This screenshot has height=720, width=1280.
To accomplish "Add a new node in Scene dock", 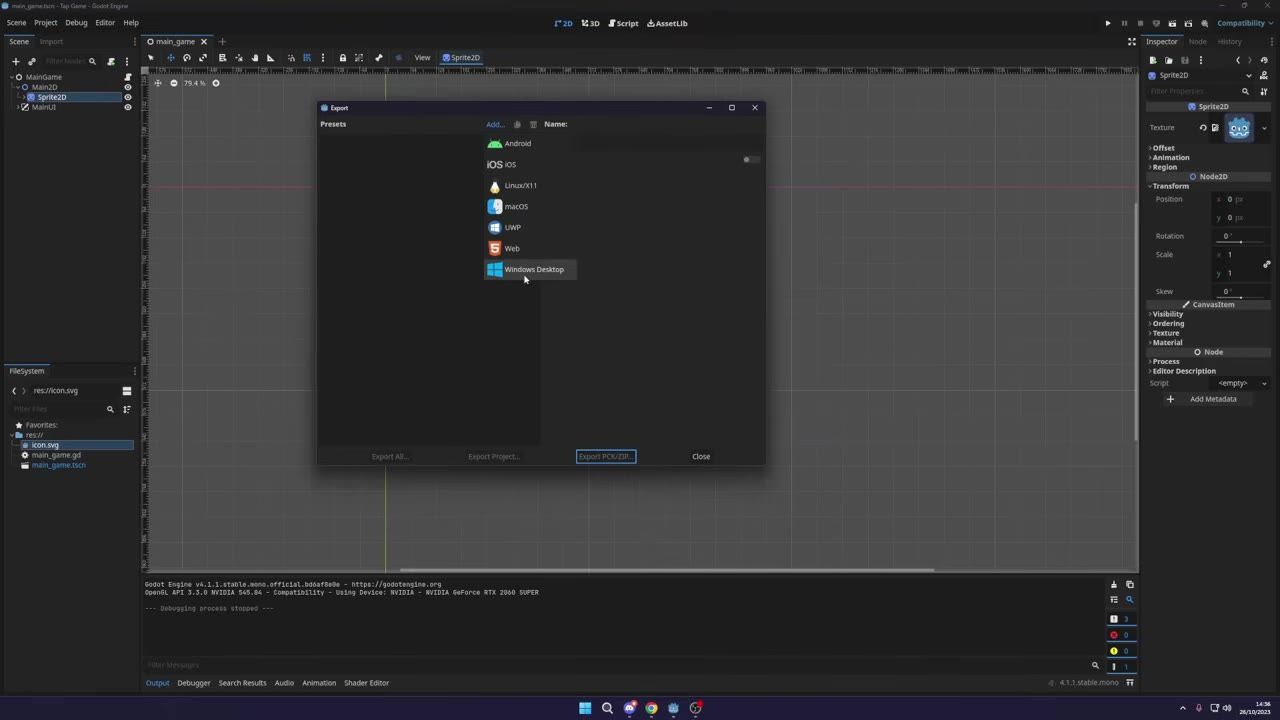I will coord(16,61).
